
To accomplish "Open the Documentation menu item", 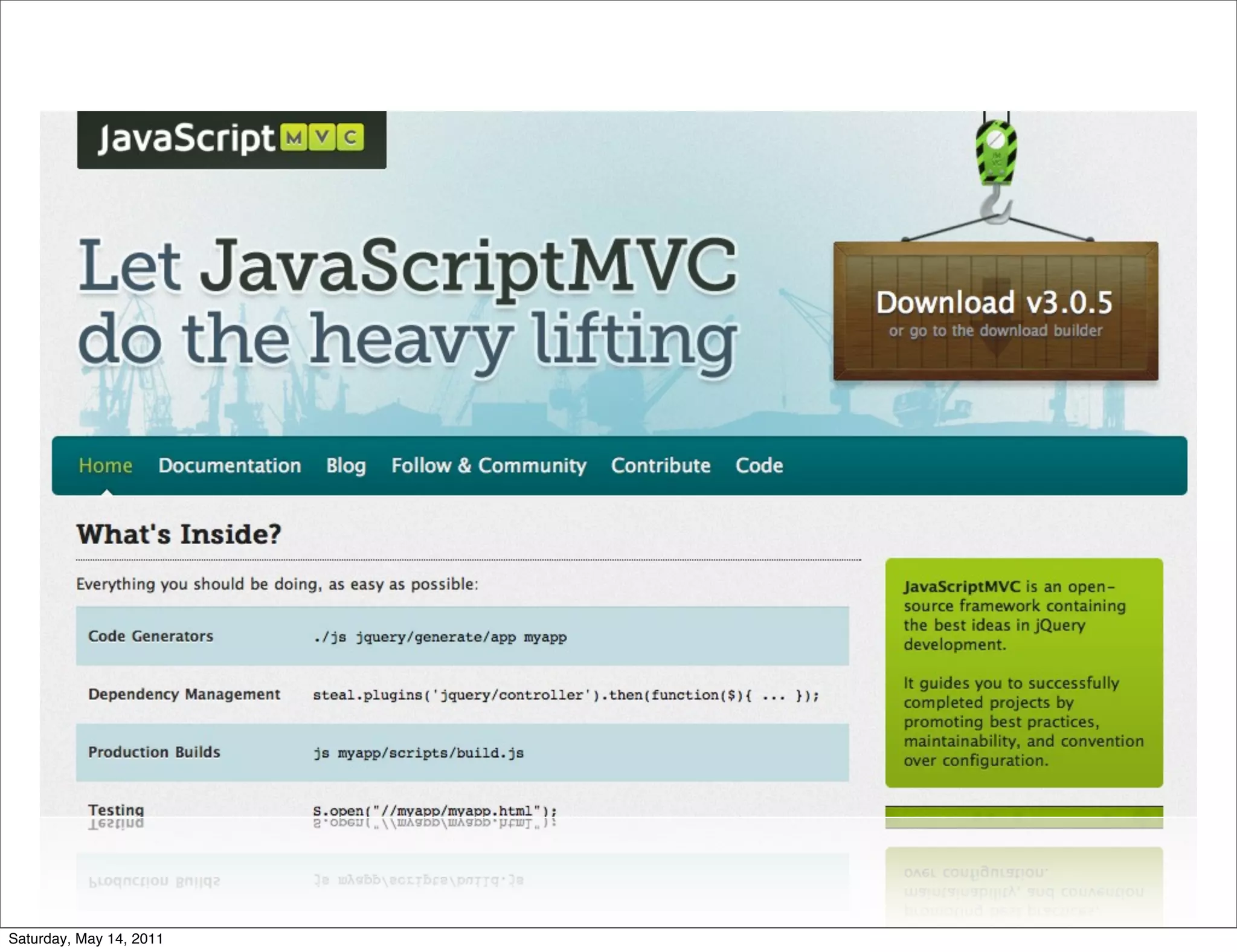I will (230, 466).
